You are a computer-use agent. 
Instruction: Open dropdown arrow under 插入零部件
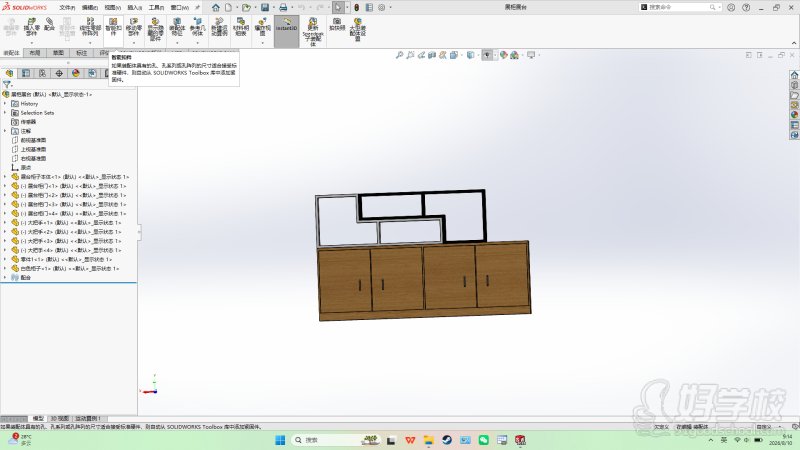coord(32,43)
